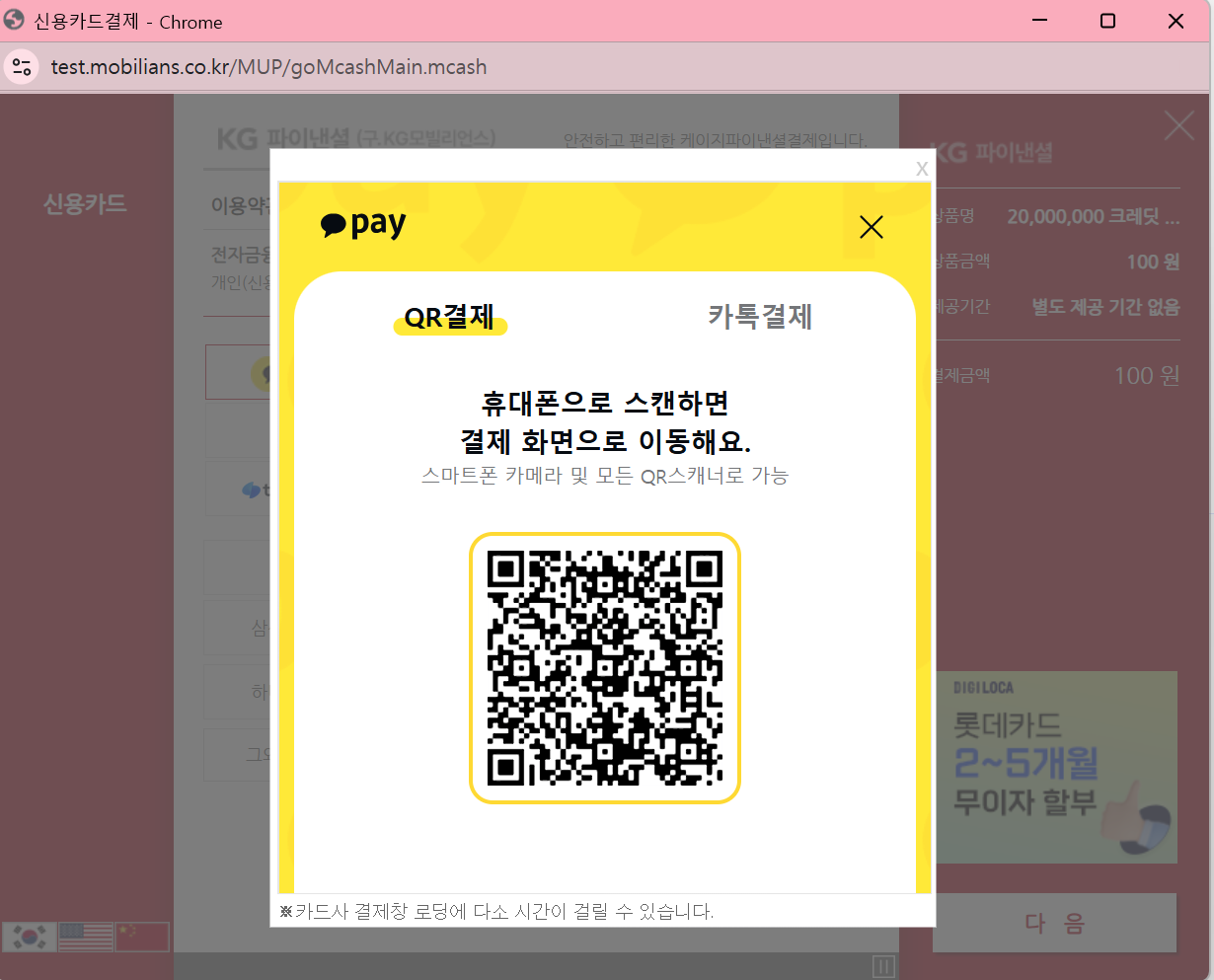Click '안전하고 편리한 케이지파이낸셜결제입니다.' text
Image resolution: width=1214 pixels, height=980 pixels.
click(x=716, y=140)
